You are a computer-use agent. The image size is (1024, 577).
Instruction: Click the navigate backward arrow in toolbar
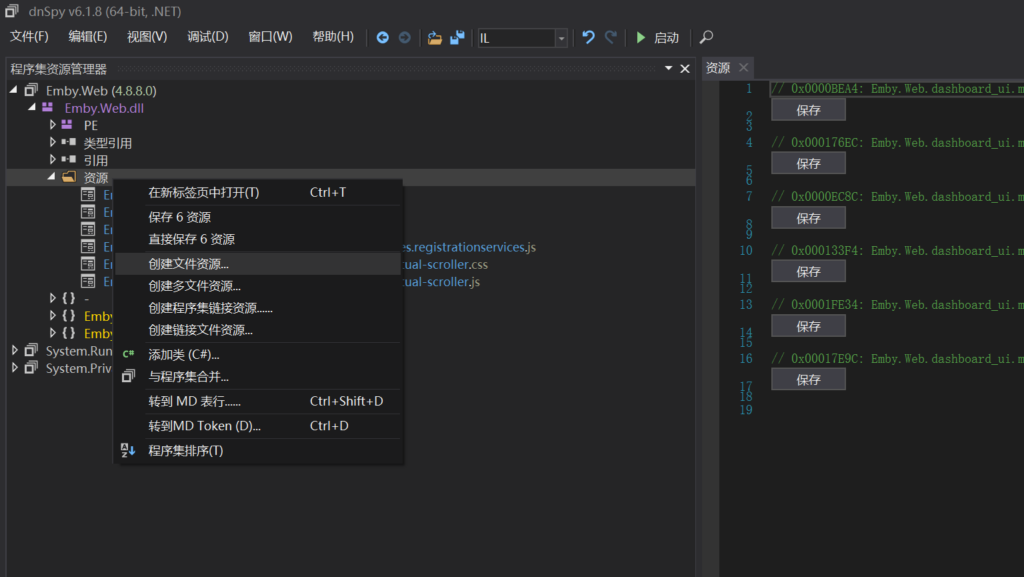(383, 38)
